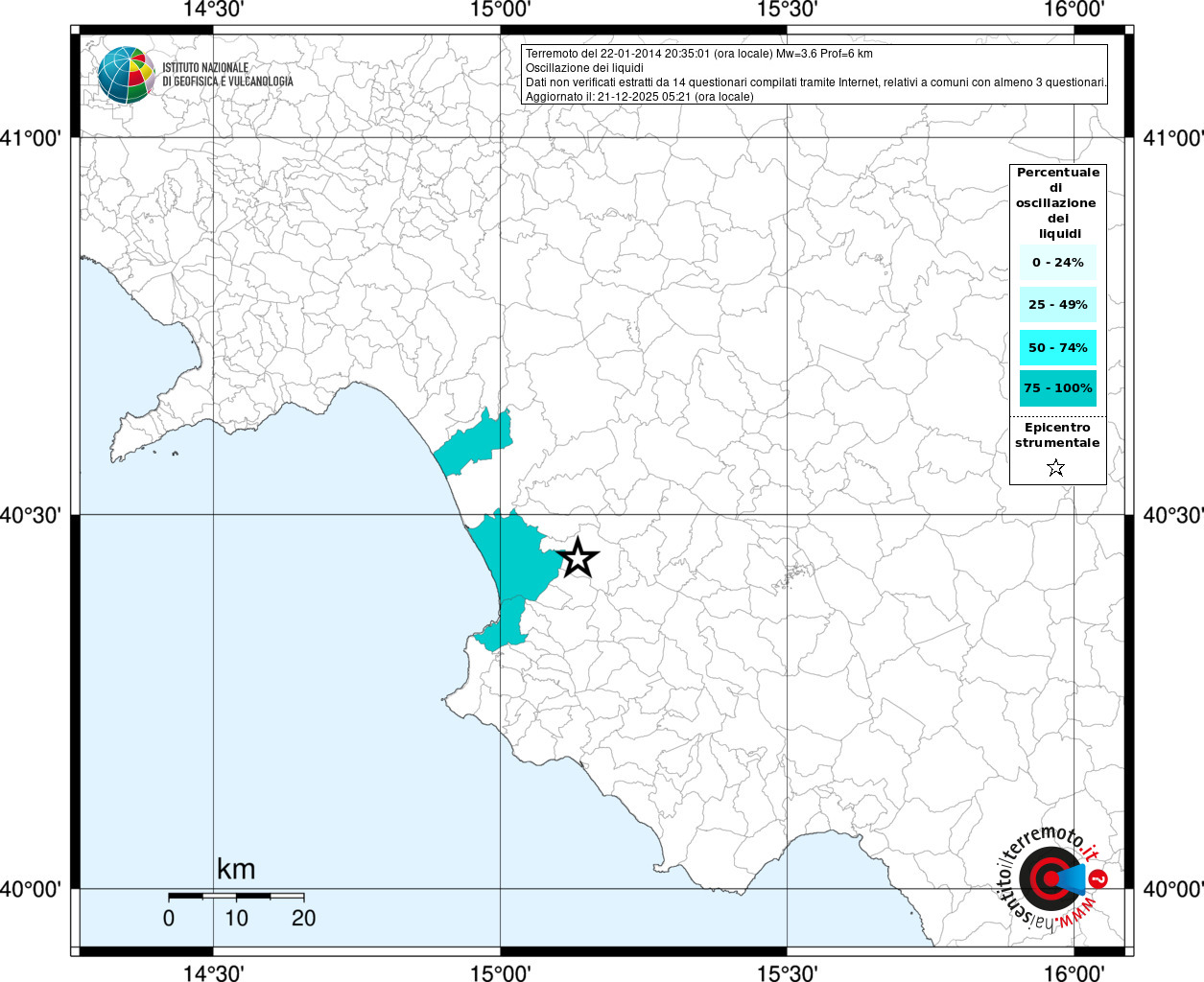This screenshot has width=1204, height=982.
Task: Select the 75 - 100% legend swatch
Action: pyautogui.click(x=1058, y=388)
